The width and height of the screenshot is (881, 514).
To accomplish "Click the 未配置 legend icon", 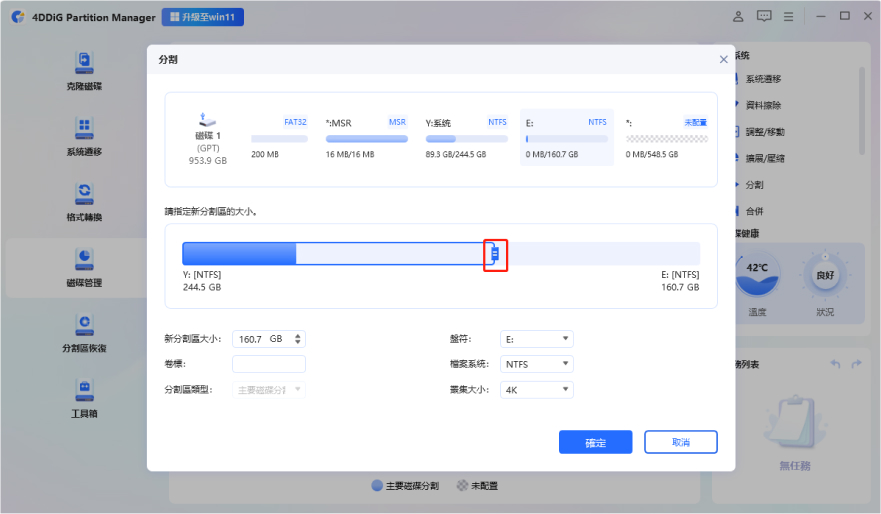I will tap(462, 485).
